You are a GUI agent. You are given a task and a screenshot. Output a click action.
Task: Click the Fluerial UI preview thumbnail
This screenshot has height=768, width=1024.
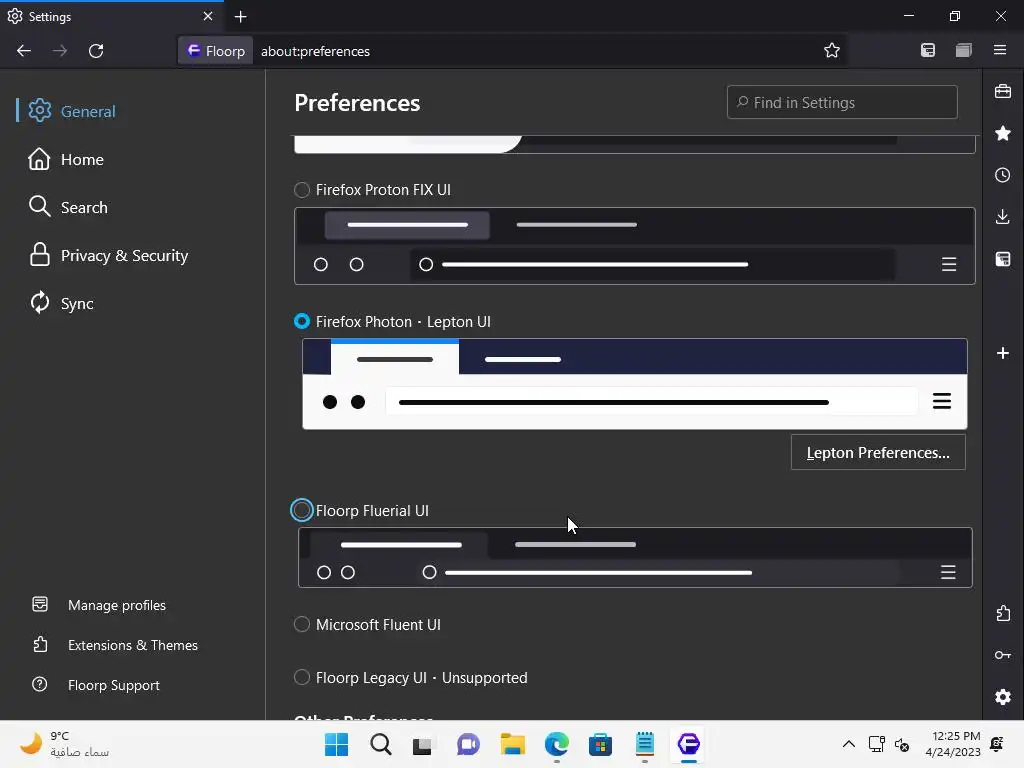635,558
